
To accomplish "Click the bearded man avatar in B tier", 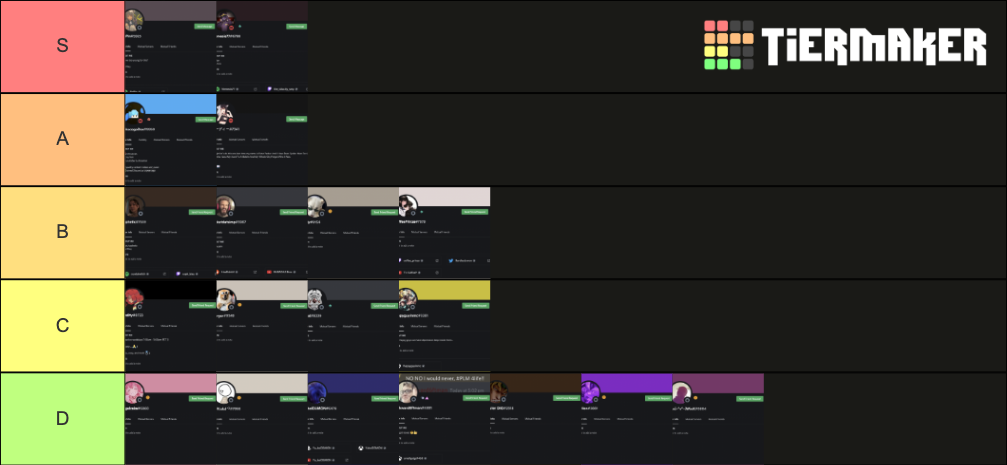I will point(225,206).
